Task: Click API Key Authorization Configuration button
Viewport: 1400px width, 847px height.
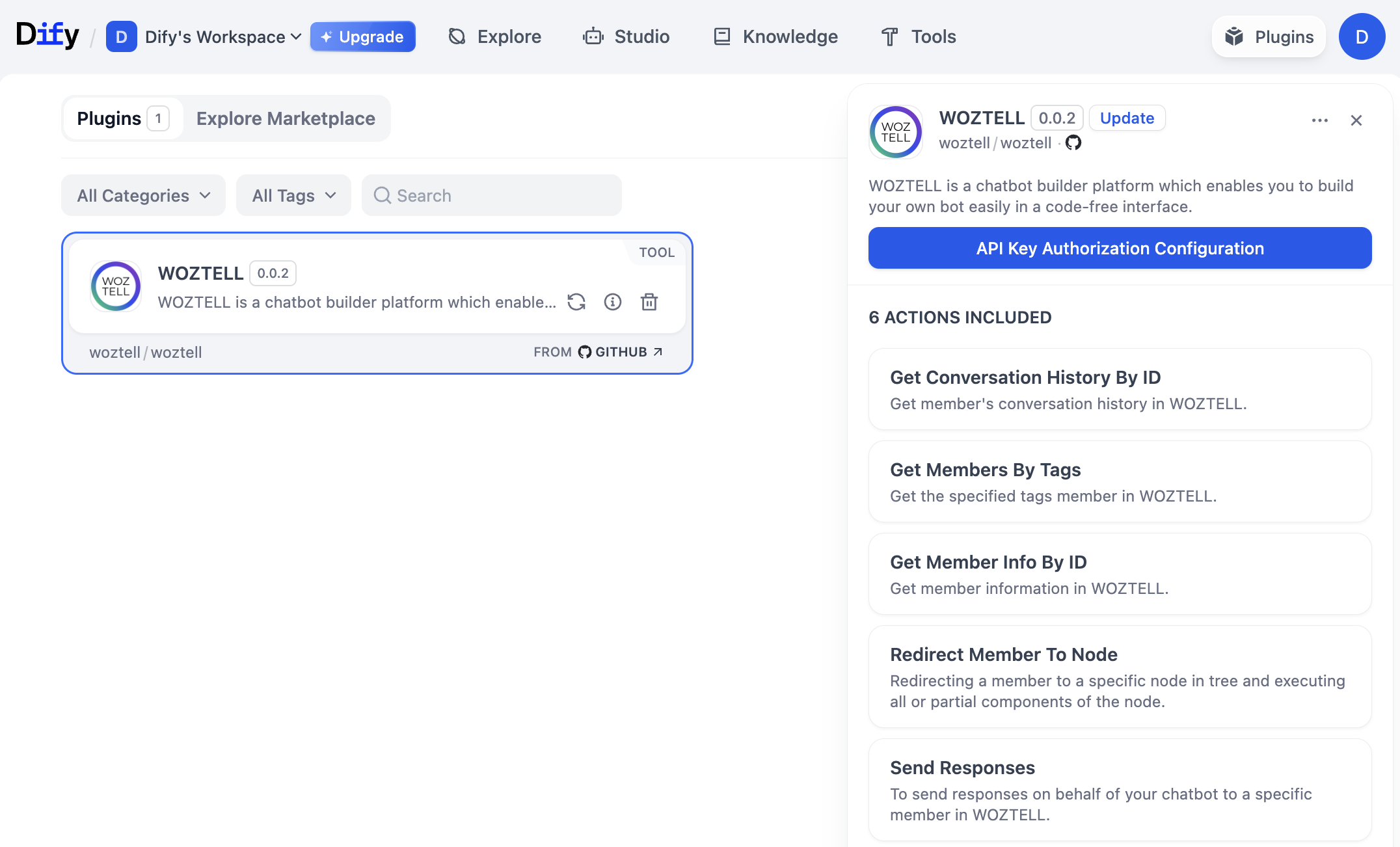Action: [x=1120, y=248]
